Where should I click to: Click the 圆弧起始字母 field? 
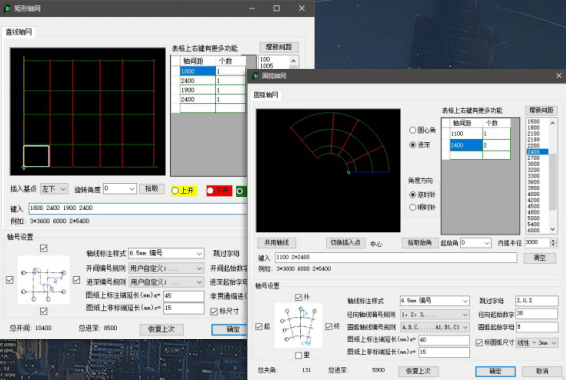536,327
